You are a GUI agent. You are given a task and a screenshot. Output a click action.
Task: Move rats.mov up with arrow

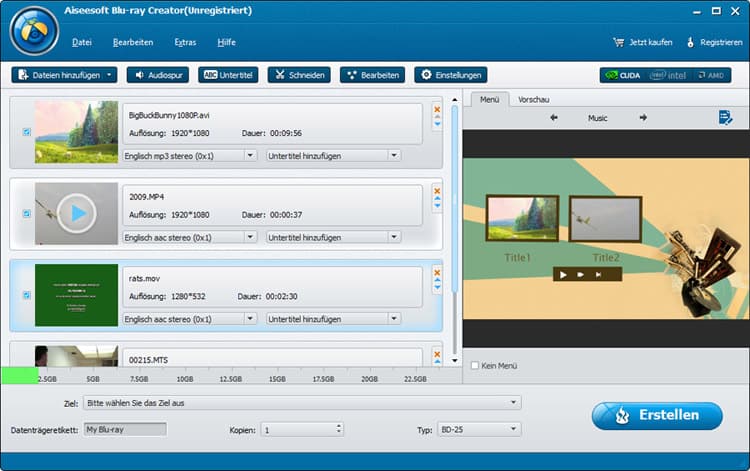click(437, 280)
